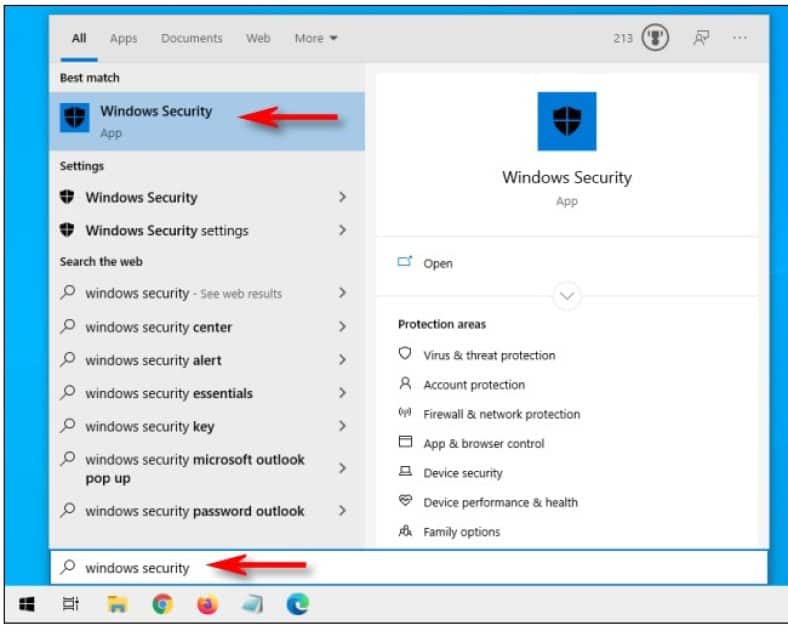Open the Windows Start button
Viewport: 788px width, 631px height.
[27, 604]
